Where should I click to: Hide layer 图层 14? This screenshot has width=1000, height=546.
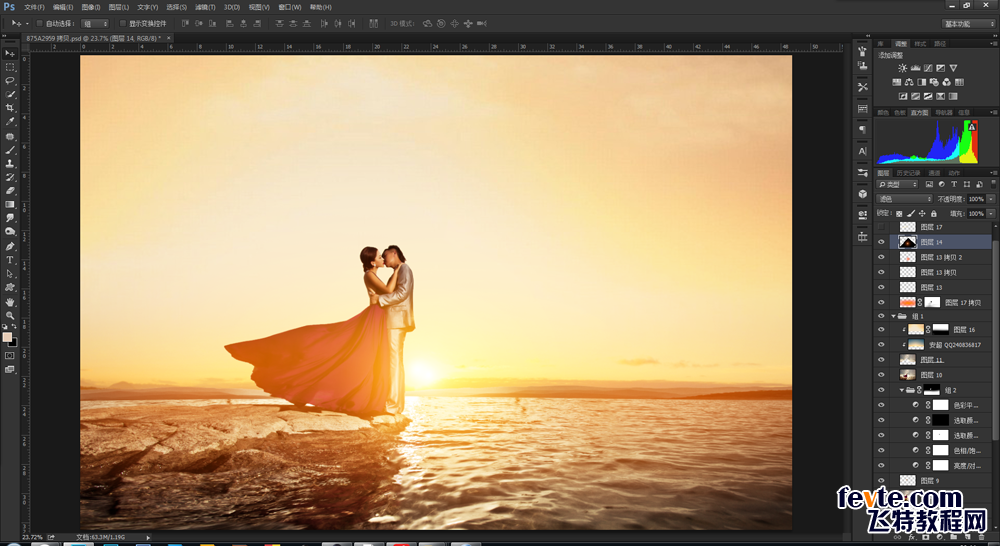[881, 242]
